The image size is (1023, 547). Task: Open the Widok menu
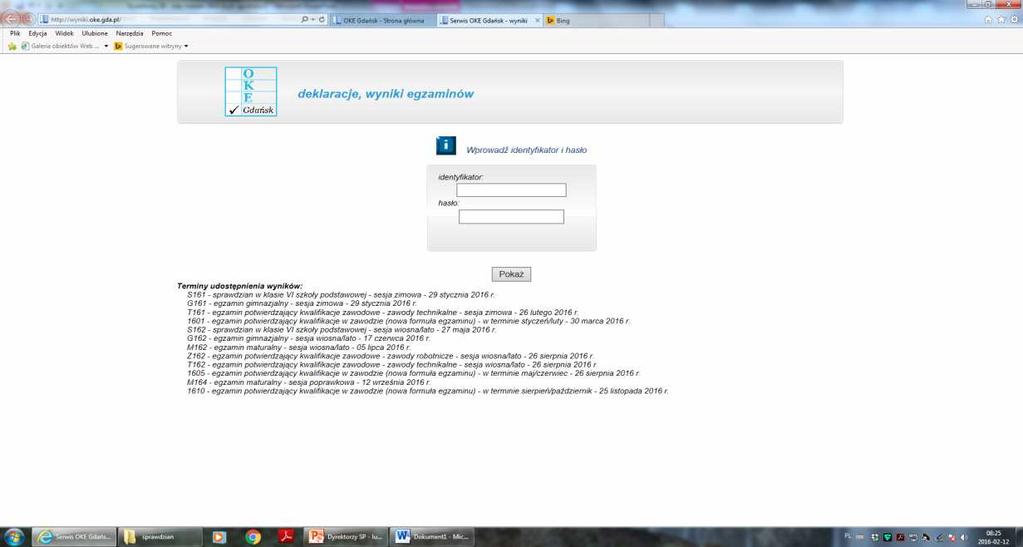tap(64, 33)
